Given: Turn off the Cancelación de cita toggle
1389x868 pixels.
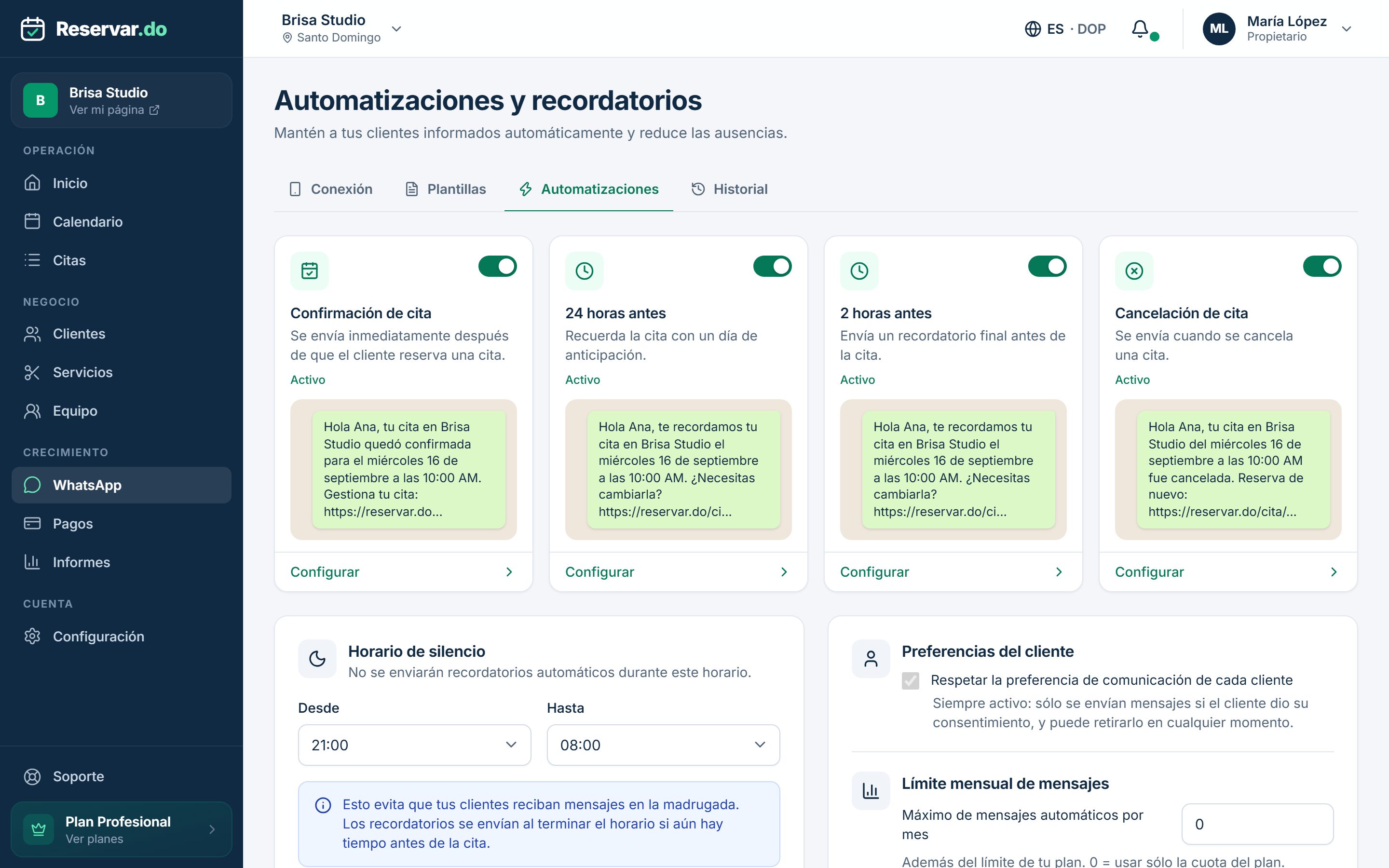Looking at the screenshot, I should pos(1322,266).
